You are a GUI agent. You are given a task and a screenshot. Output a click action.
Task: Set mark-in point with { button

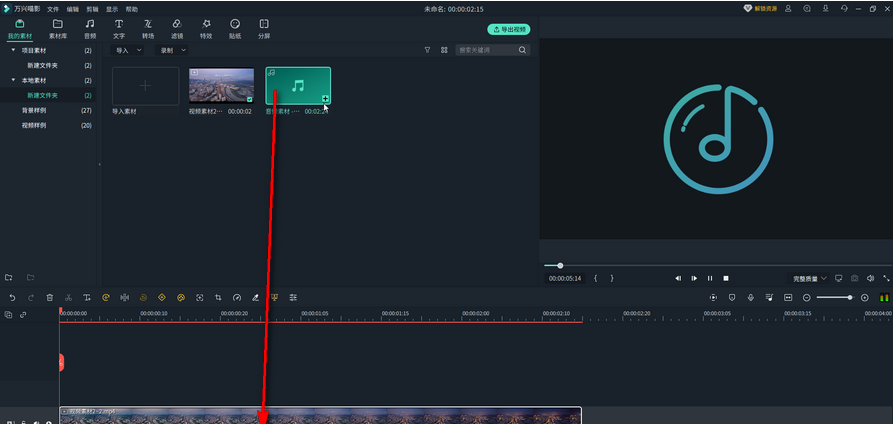tap(596, 279)
